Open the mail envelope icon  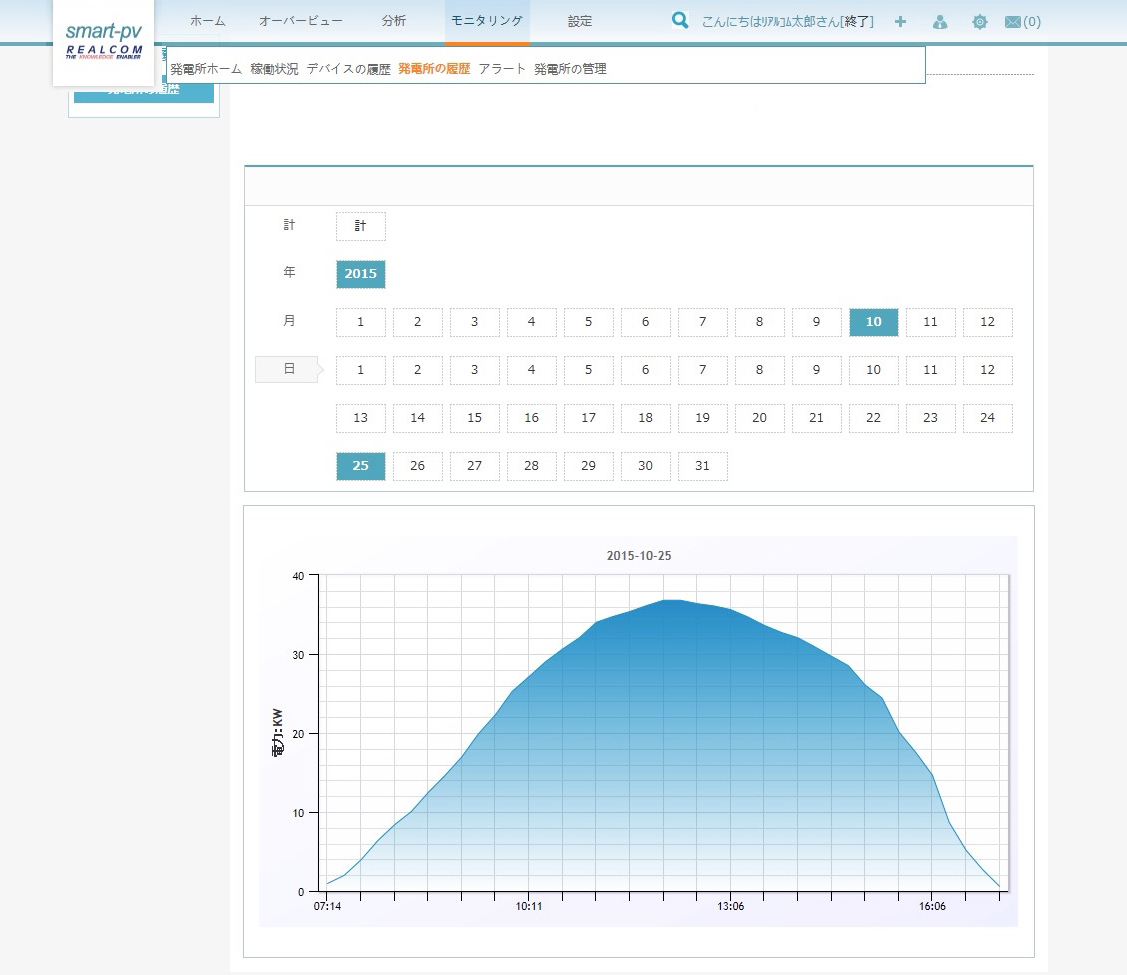pyautogui.click(x=1013, y=22)
